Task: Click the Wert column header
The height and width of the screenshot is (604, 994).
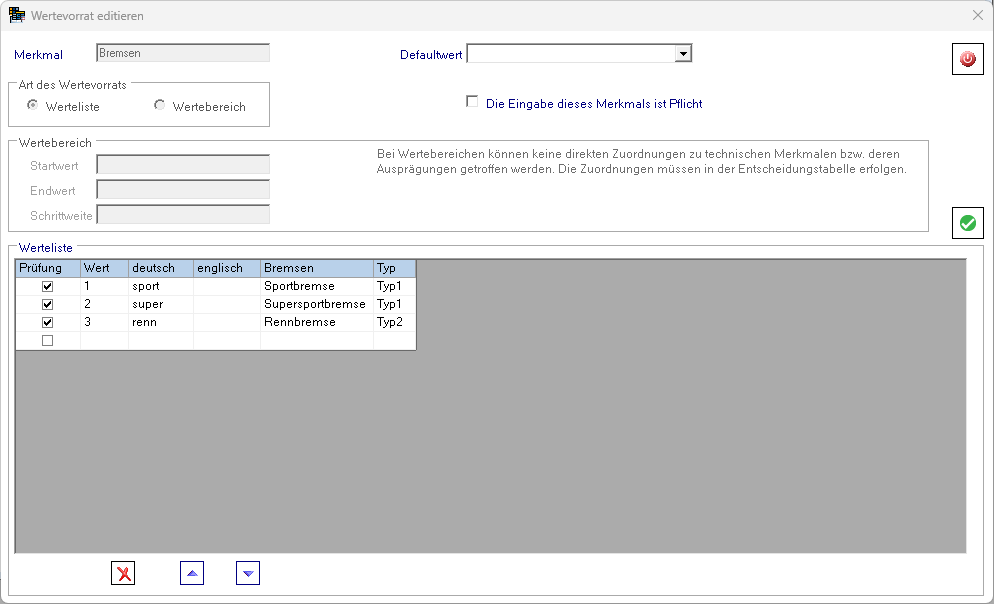Action: coord(104,268)
